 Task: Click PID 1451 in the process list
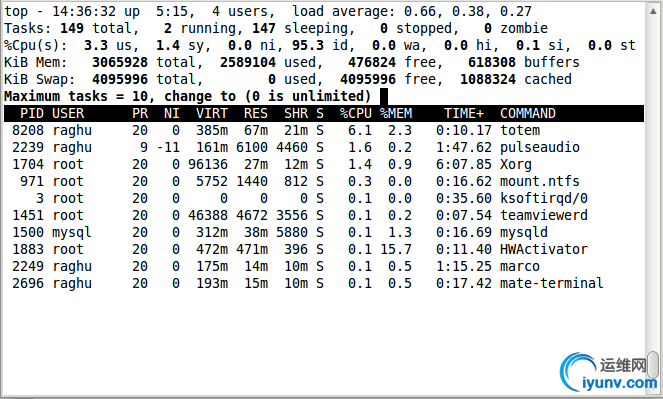pyautogui.click(x=28, y=215)
